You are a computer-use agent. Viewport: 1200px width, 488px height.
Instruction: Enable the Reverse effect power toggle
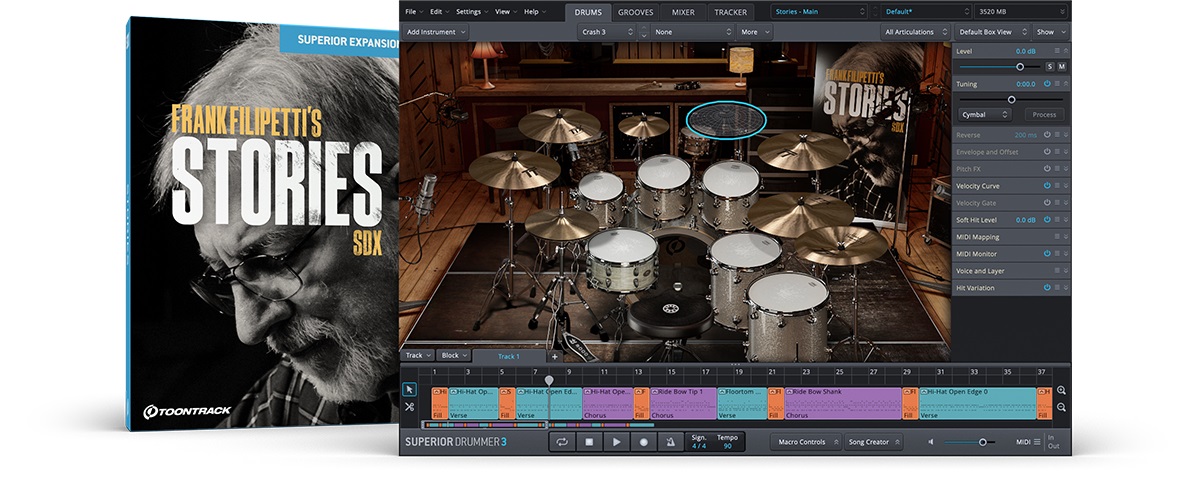[x=1047, y=135]
